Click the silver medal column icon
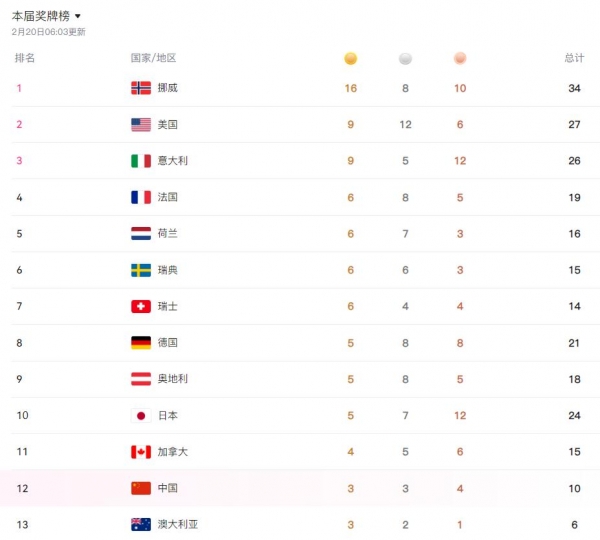Image resolution: width=600 pixels, height=540 pixels. (x=405, y=58)
